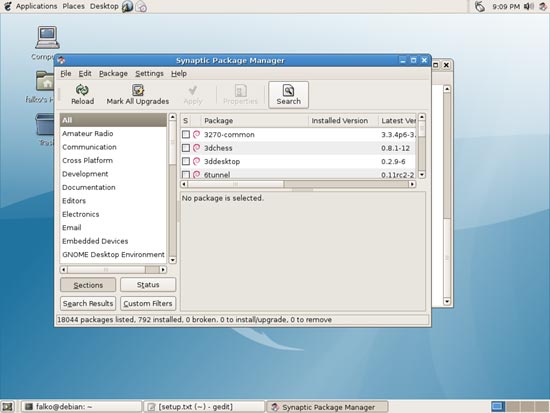Click the greyed Properties toolbar icon
The width and height of the screenshot is (550, 413).
coord(240,91)
